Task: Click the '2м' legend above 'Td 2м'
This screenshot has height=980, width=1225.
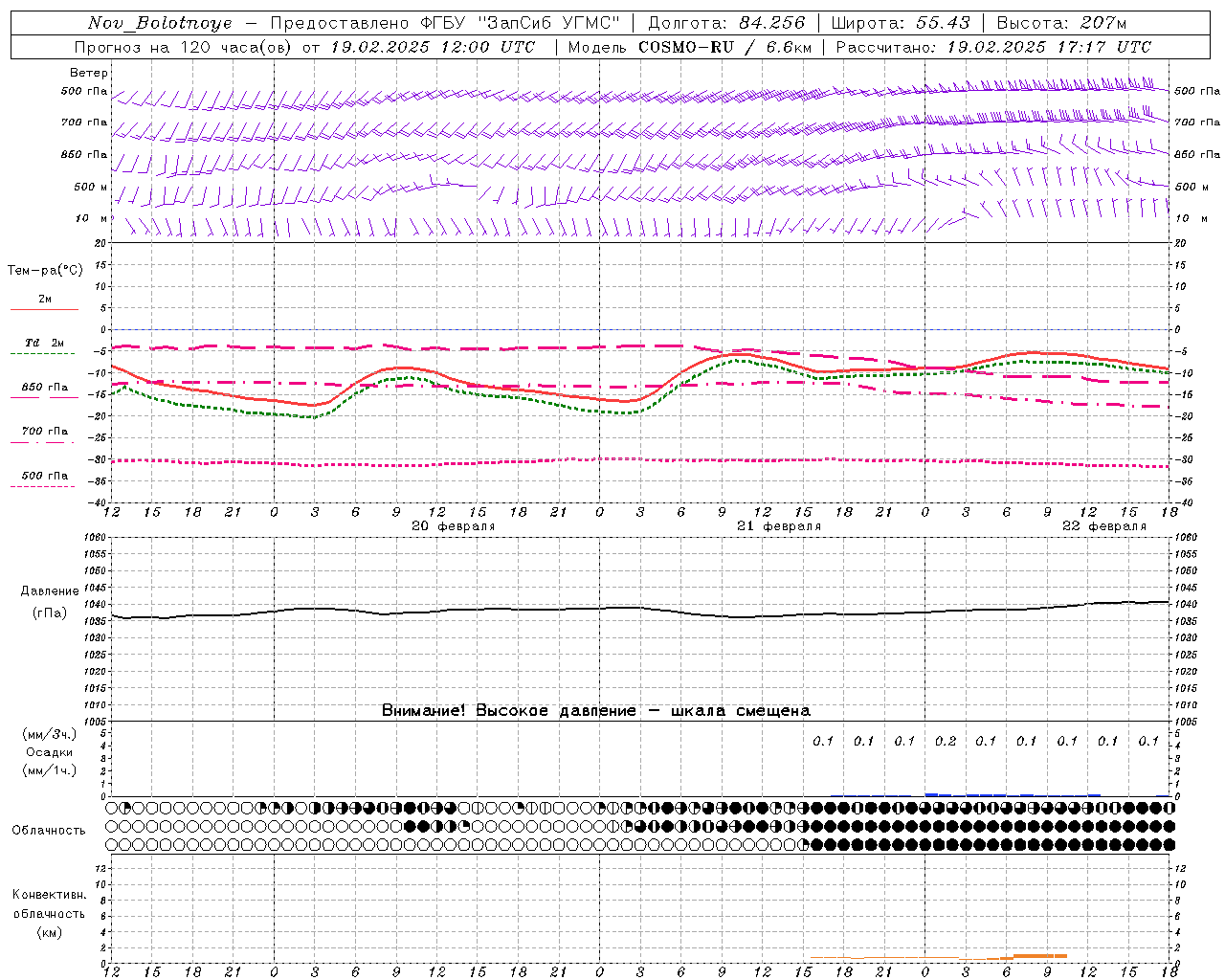Action: pyautogui.click(x=45, y=300)
